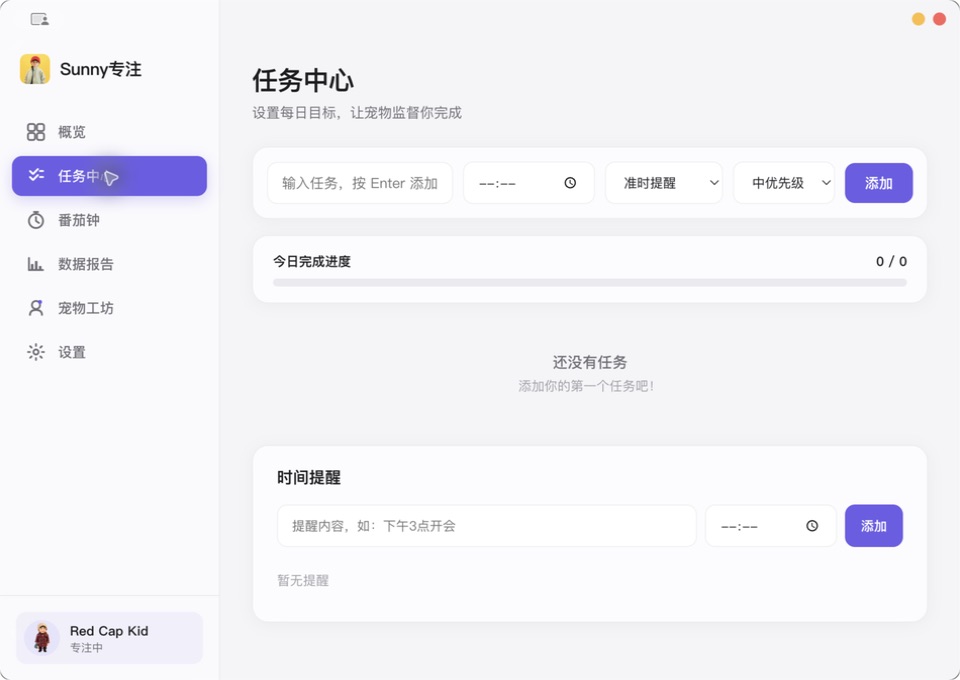Click the 0 / 0 progress count
The image size is (960, 680).
[x=891, y=261]
